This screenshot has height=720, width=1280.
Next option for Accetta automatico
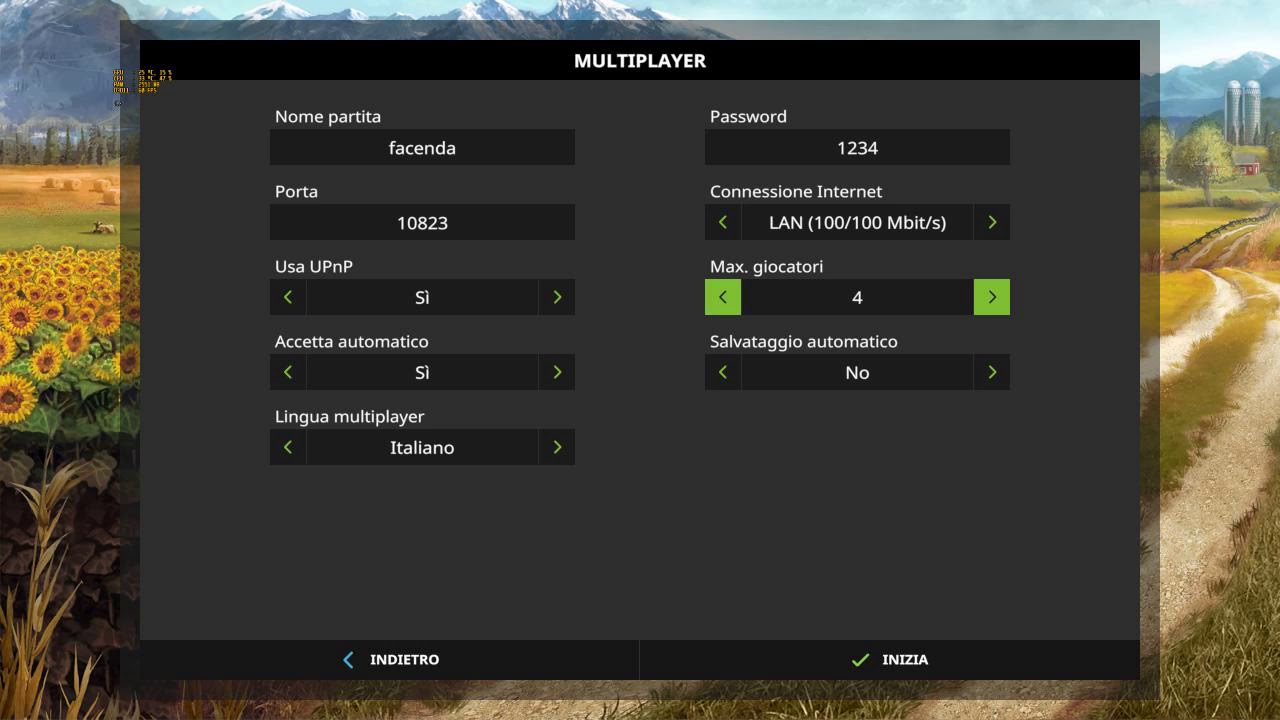[557, 372]
